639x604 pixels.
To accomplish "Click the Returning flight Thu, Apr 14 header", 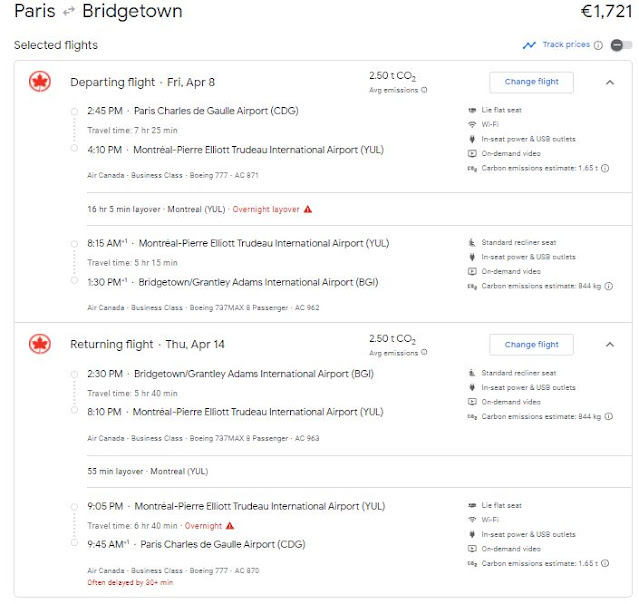I will click(x=144, y=344).
